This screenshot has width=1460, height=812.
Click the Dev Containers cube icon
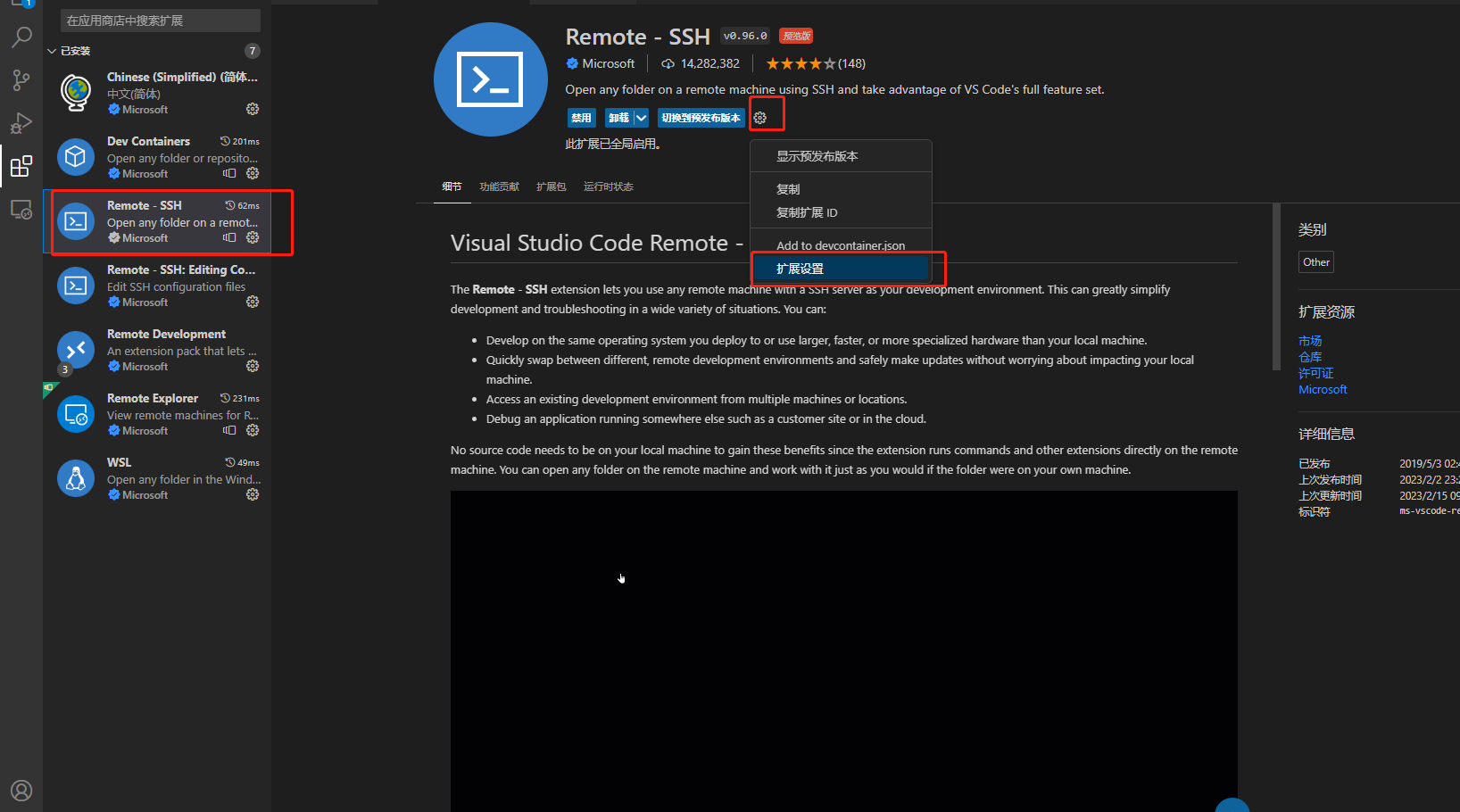76,157
